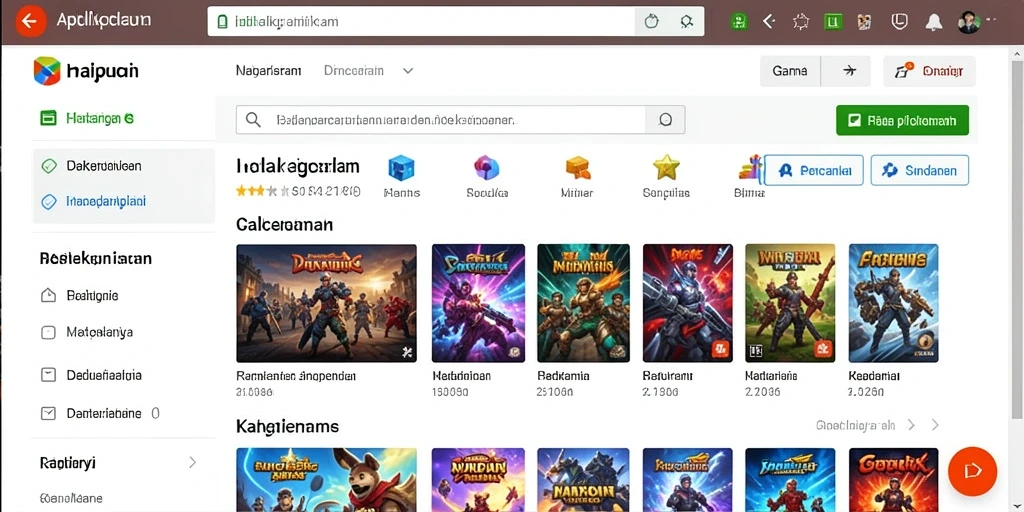Click the first chevron after Gioodnigra eln
The image size is (1024, 512).
(912, 425)
